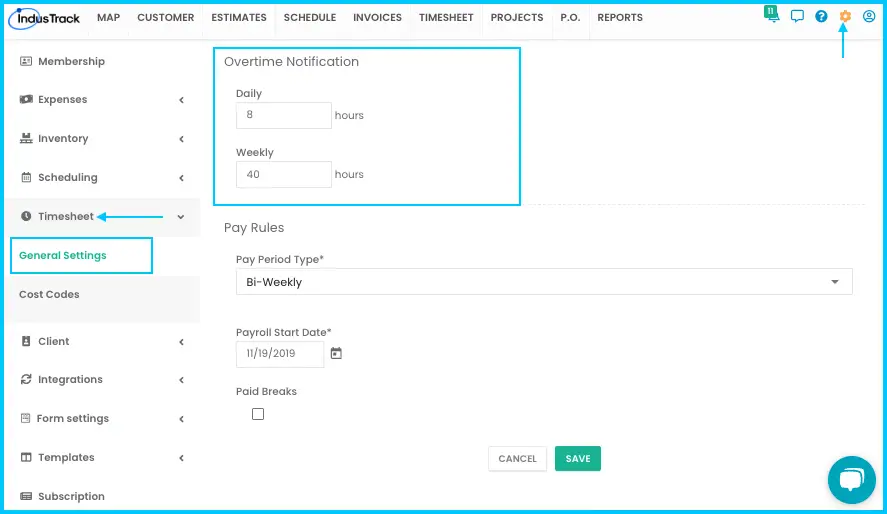Open the notifications bell icon
This screenshot has height=514, width=887.
(772, 14)
